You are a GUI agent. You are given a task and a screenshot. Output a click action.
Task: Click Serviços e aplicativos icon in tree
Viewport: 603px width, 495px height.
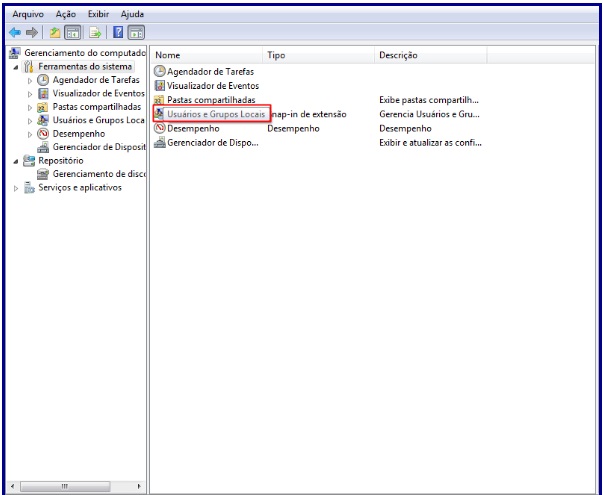tap(29, 188)
